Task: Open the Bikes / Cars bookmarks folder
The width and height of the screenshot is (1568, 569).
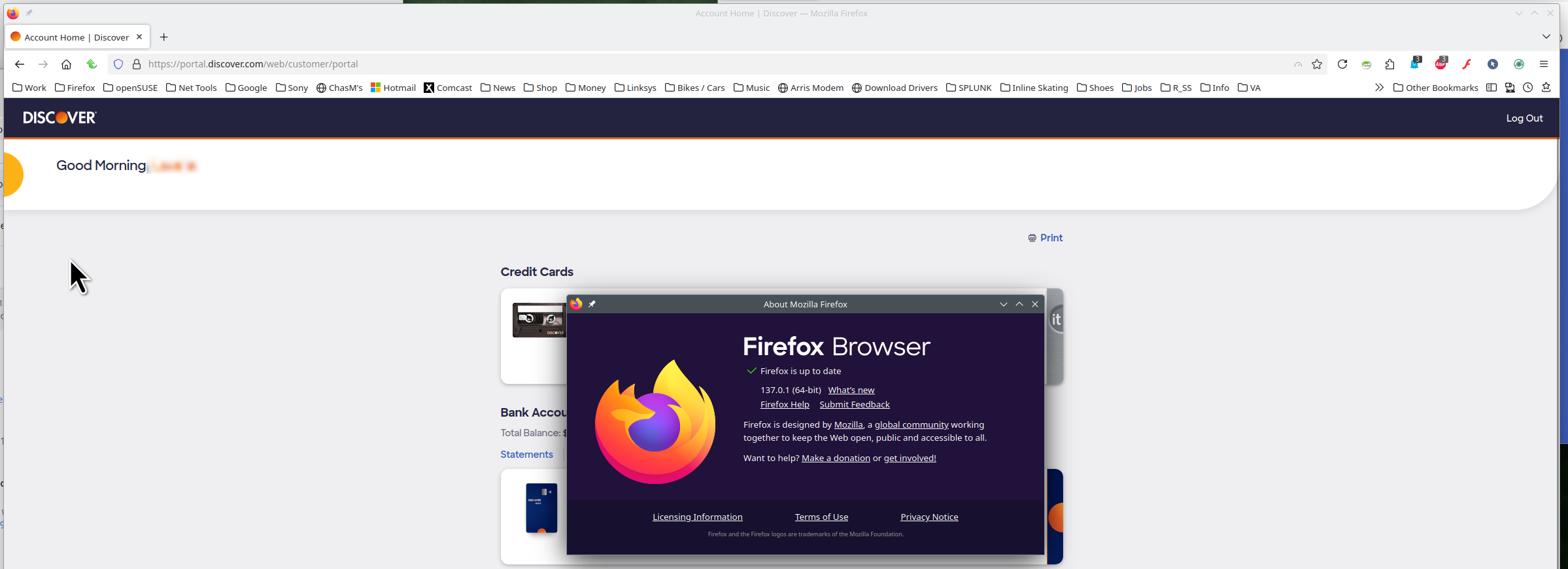Action: pyautogui.click(x=695, y=88)
